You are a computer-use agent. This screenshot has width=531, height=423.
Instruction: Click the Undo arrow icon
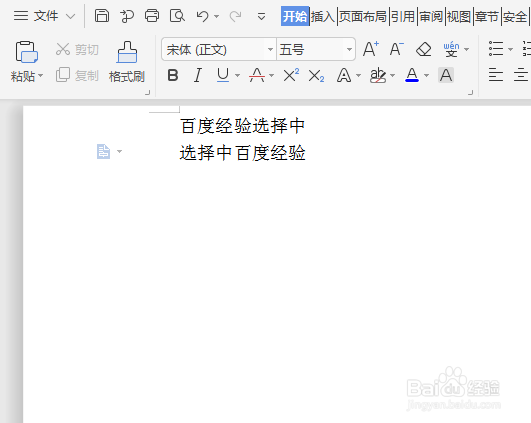(203, 16)
